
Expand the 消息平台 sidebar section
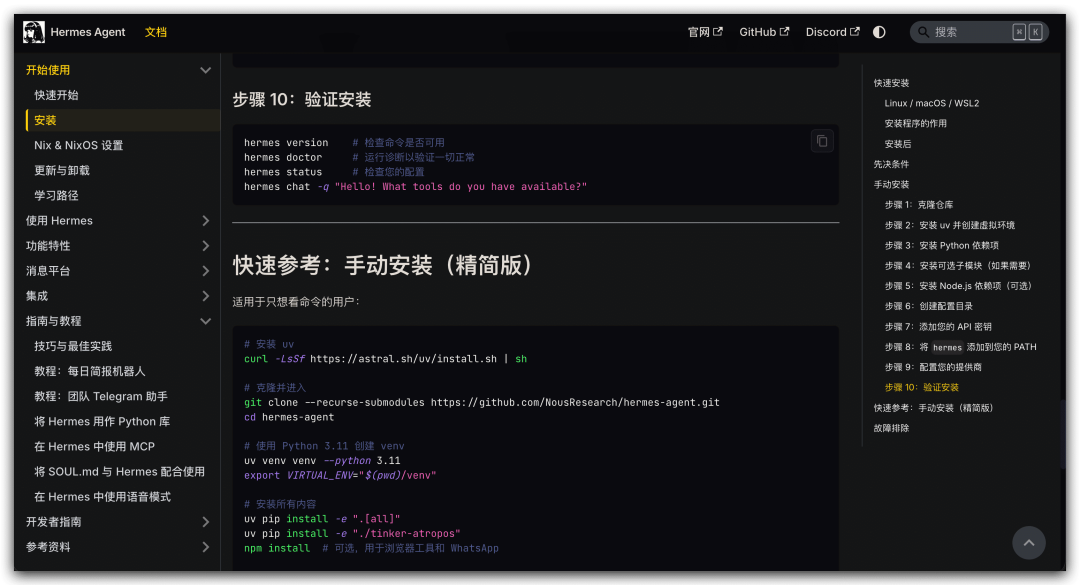[205, 271]
